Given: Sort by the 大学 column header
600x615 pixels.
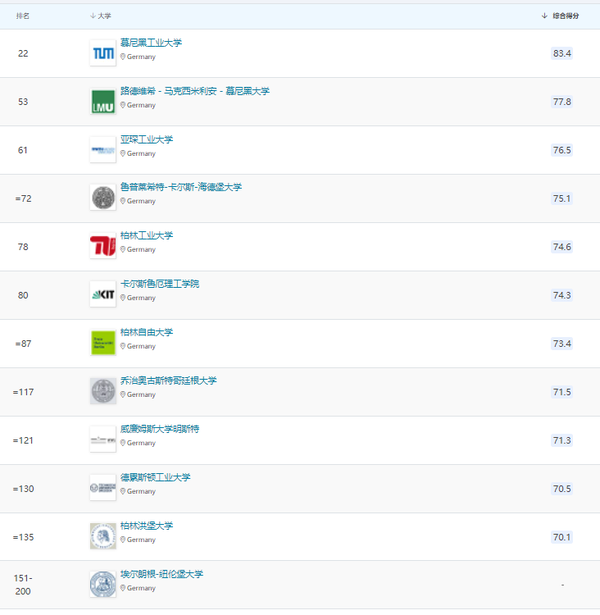Looking at the screenshot, I should pos(101,16).
